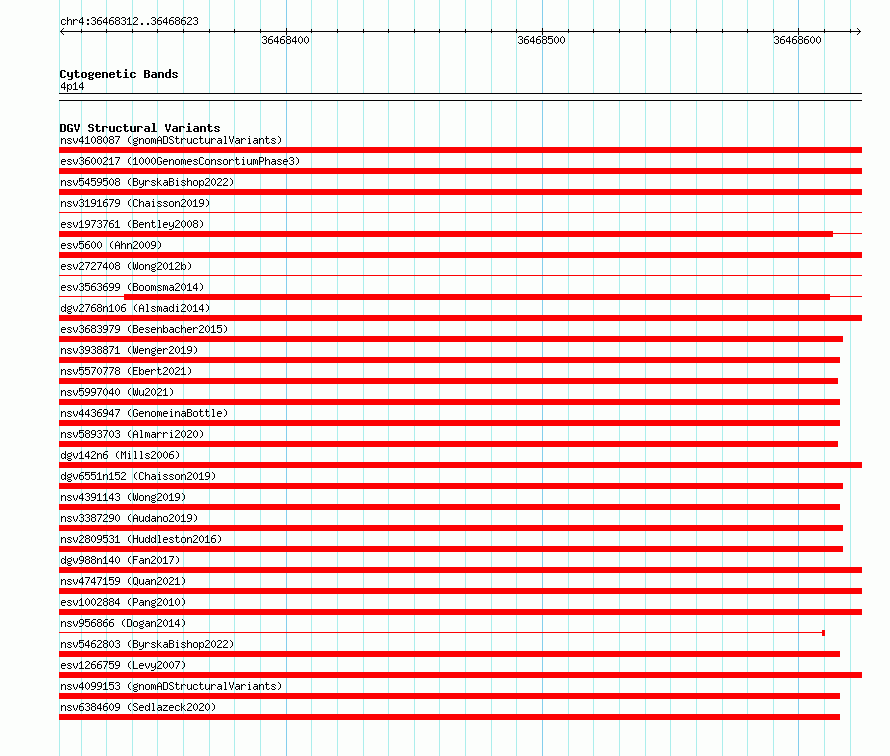Select variant label dgv6551n152 (Chaisson2019)
Screen dimensions: 890x756
tap(138, 476)
